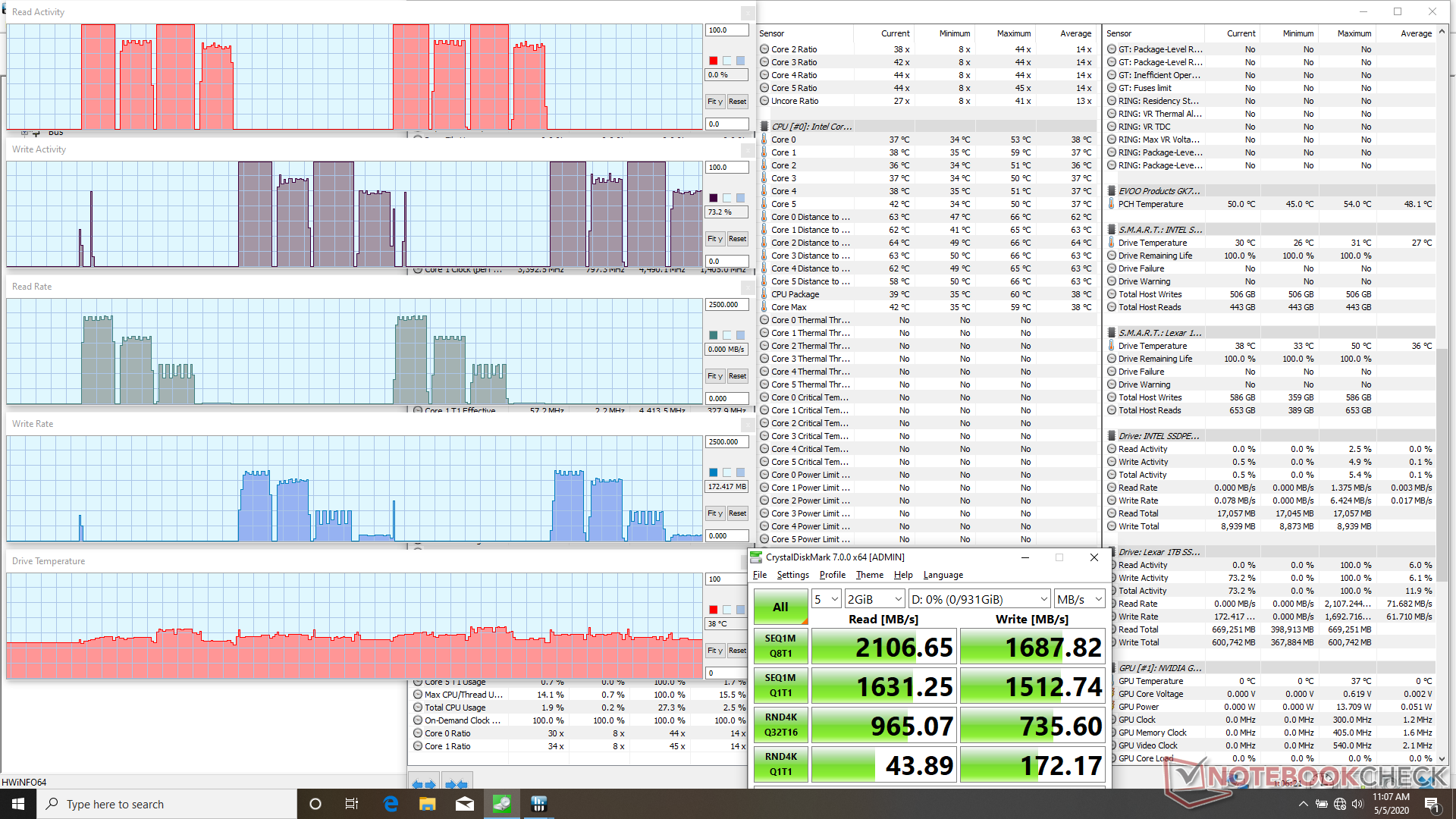This screenshot has height=819, width=1456.
Task: Click the CrystalDiskMark title bar app icon
Action: pyautogui.click(x=756, y=557)
